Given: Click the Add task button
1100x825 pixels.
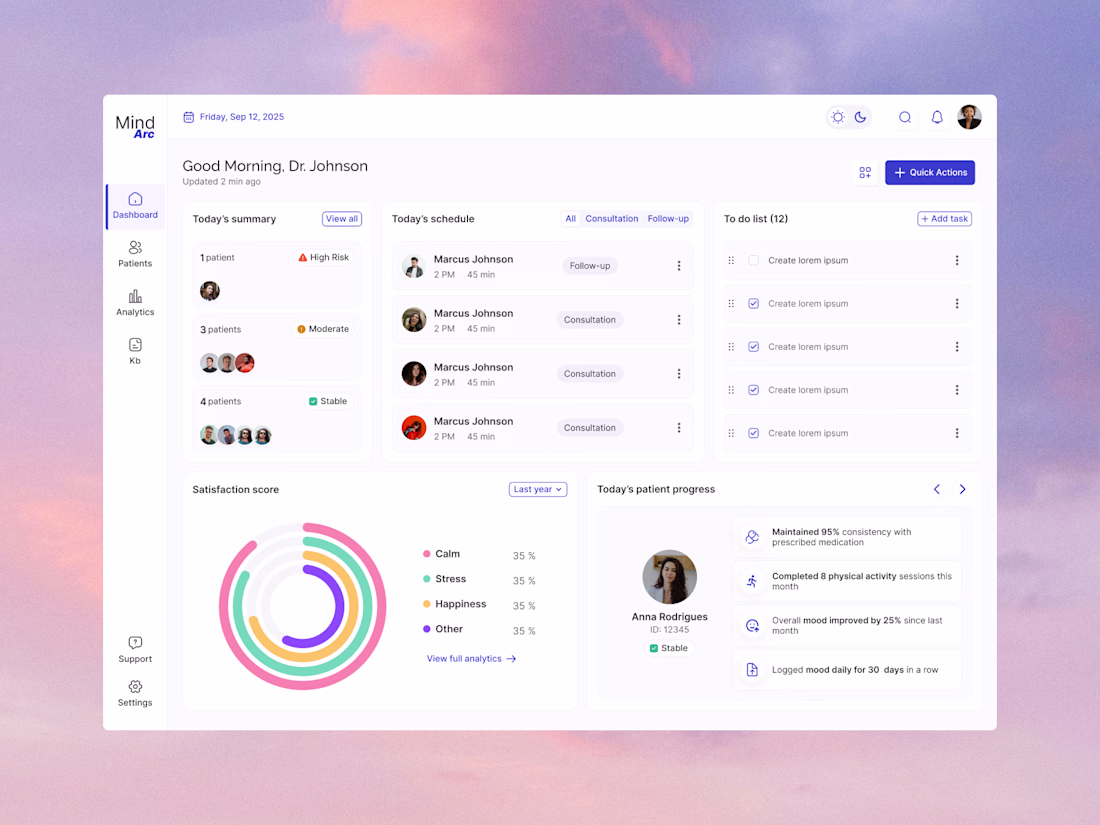Looking at the screenshot, I should point(944,219).
